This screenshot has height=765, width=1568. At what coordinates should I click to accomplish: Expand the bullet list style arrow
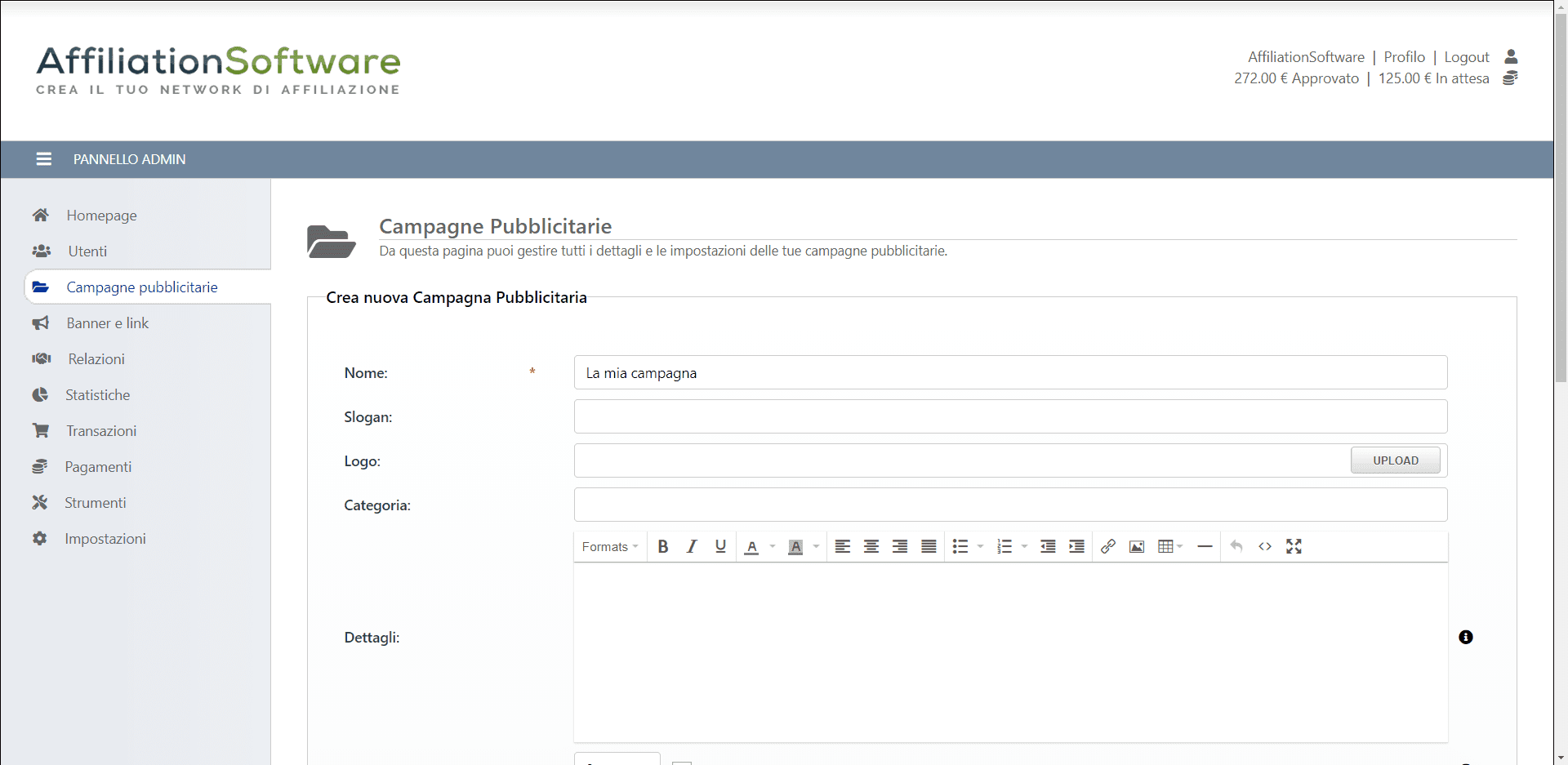[980, 547]
